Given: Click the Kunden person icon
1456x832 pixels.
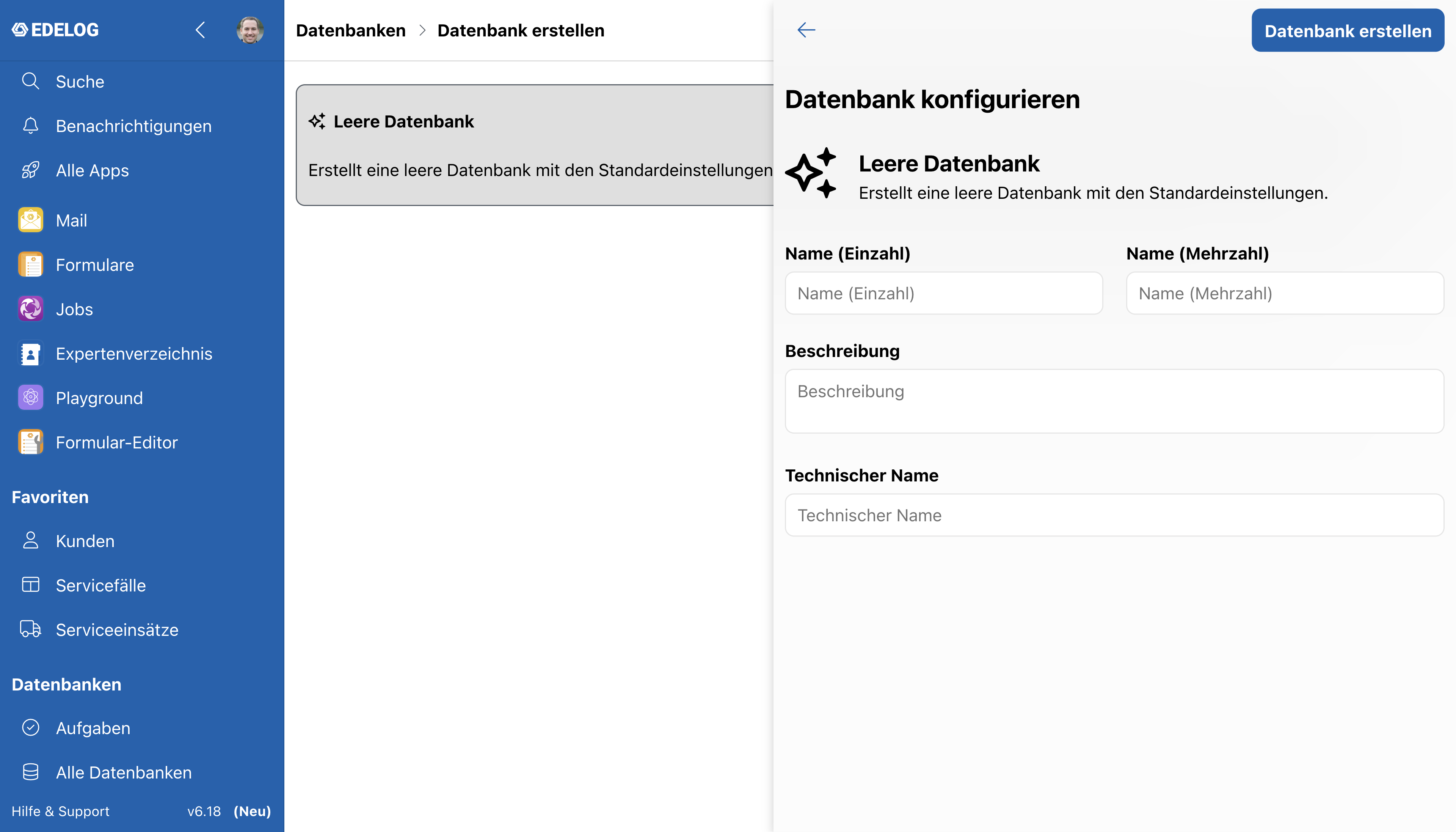Looking at the screenshot, I should pos(30,541).
